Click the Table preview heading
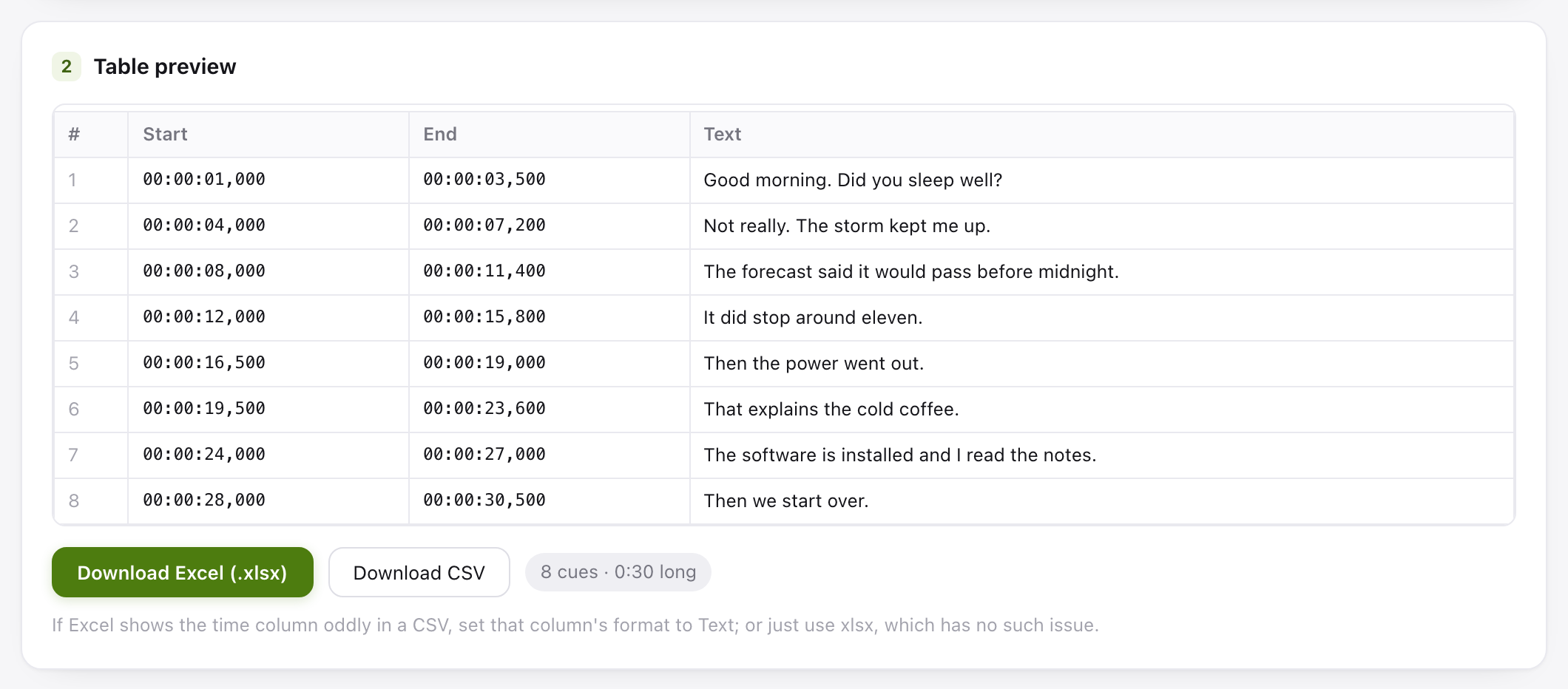 pos(165,67)
